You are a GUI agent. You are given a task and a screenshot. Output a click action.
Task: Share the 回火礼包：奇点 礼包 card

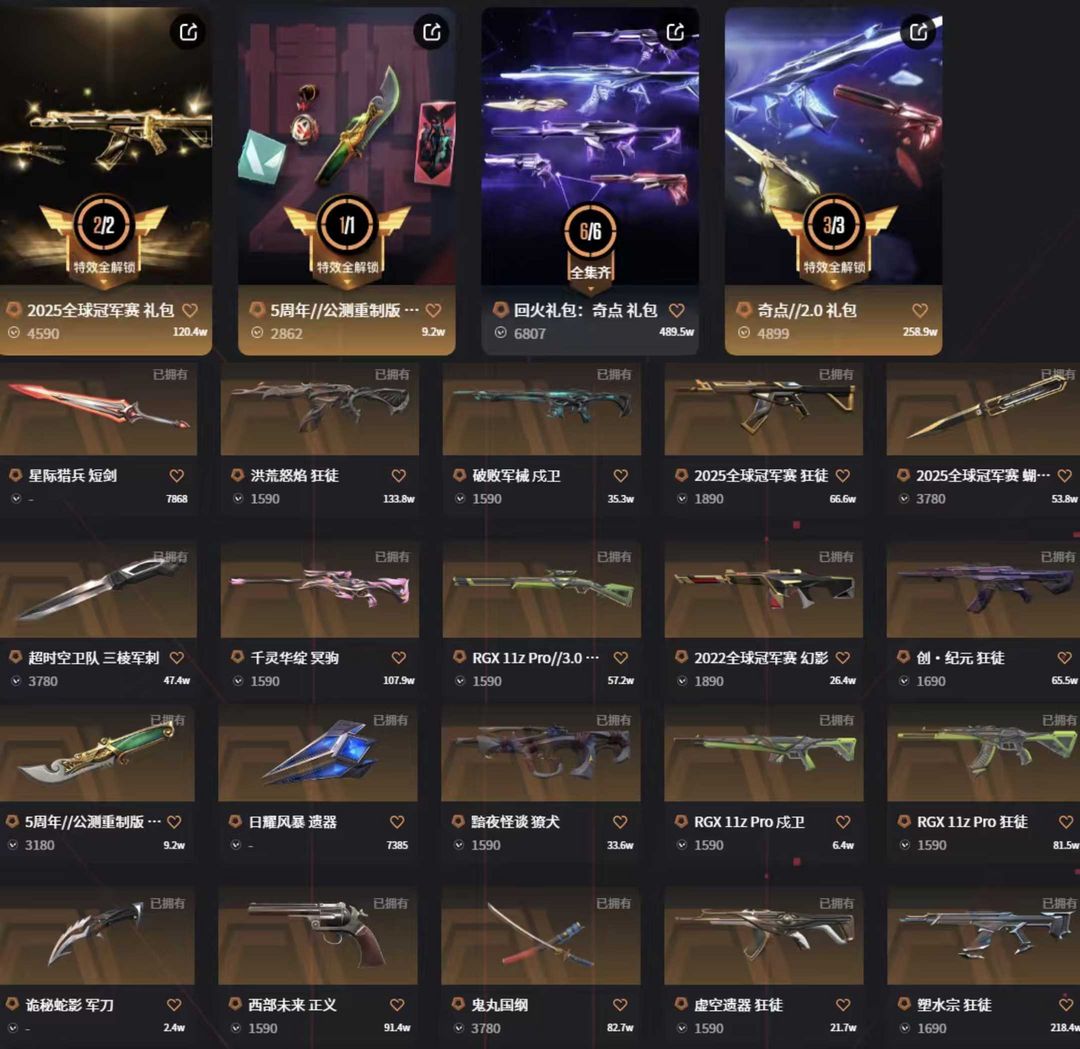coord(676,32)
